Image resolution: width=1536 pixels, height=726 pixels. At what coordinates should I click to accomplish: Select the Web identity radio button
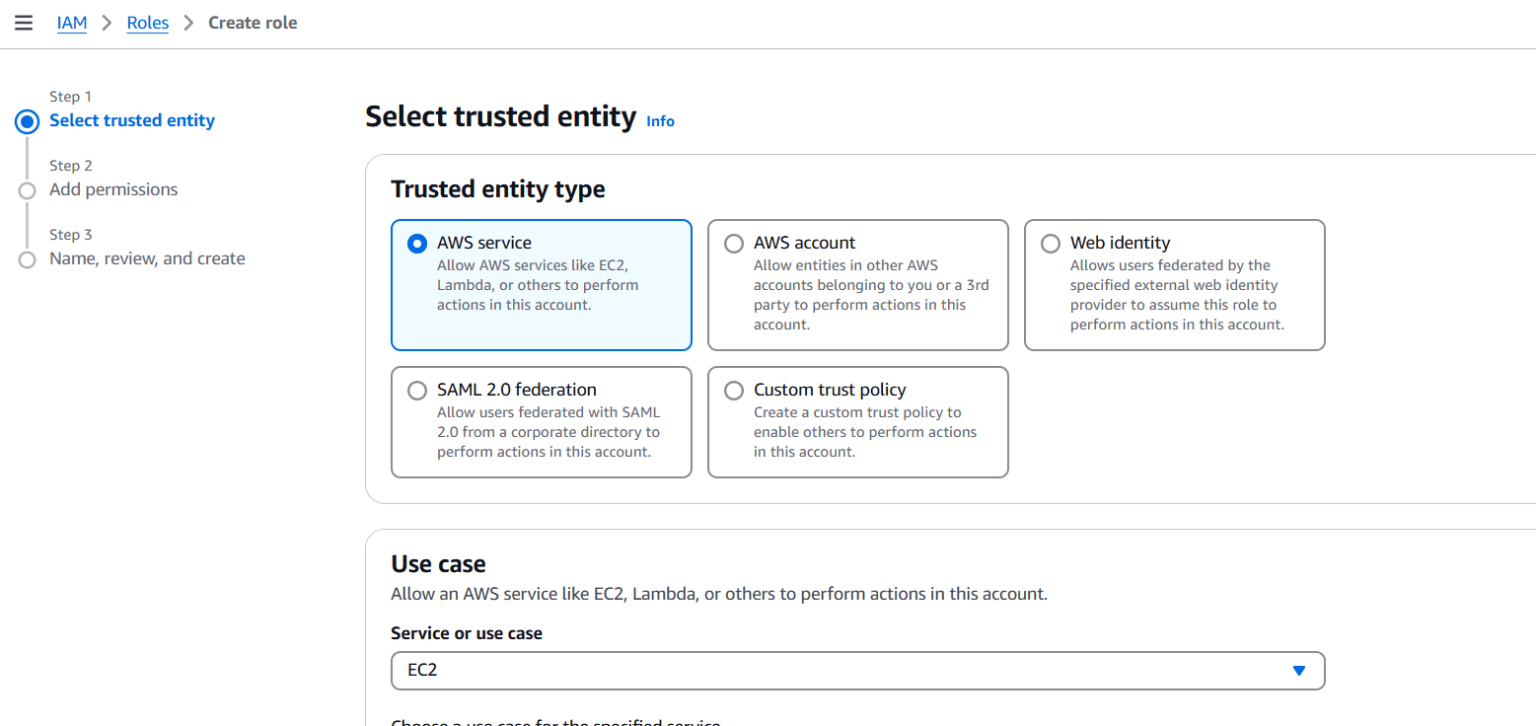(x=1050, y=243)
